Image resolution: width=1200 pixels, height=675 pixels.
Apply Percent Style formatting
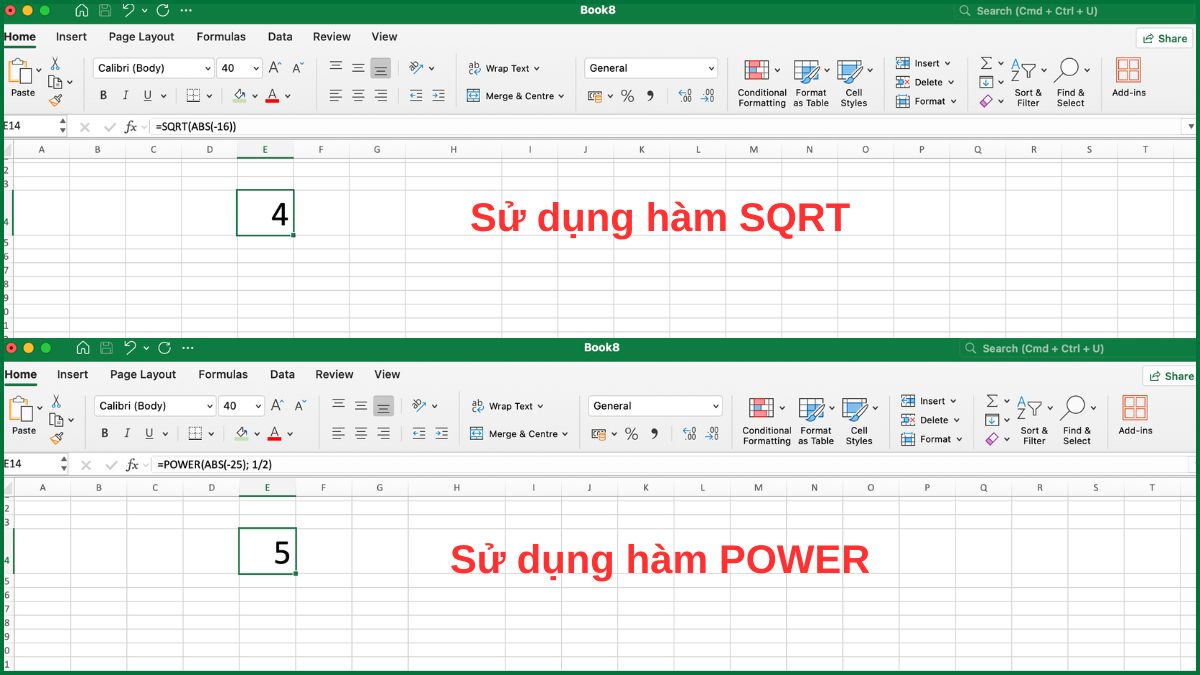click(x=626, y=95)
